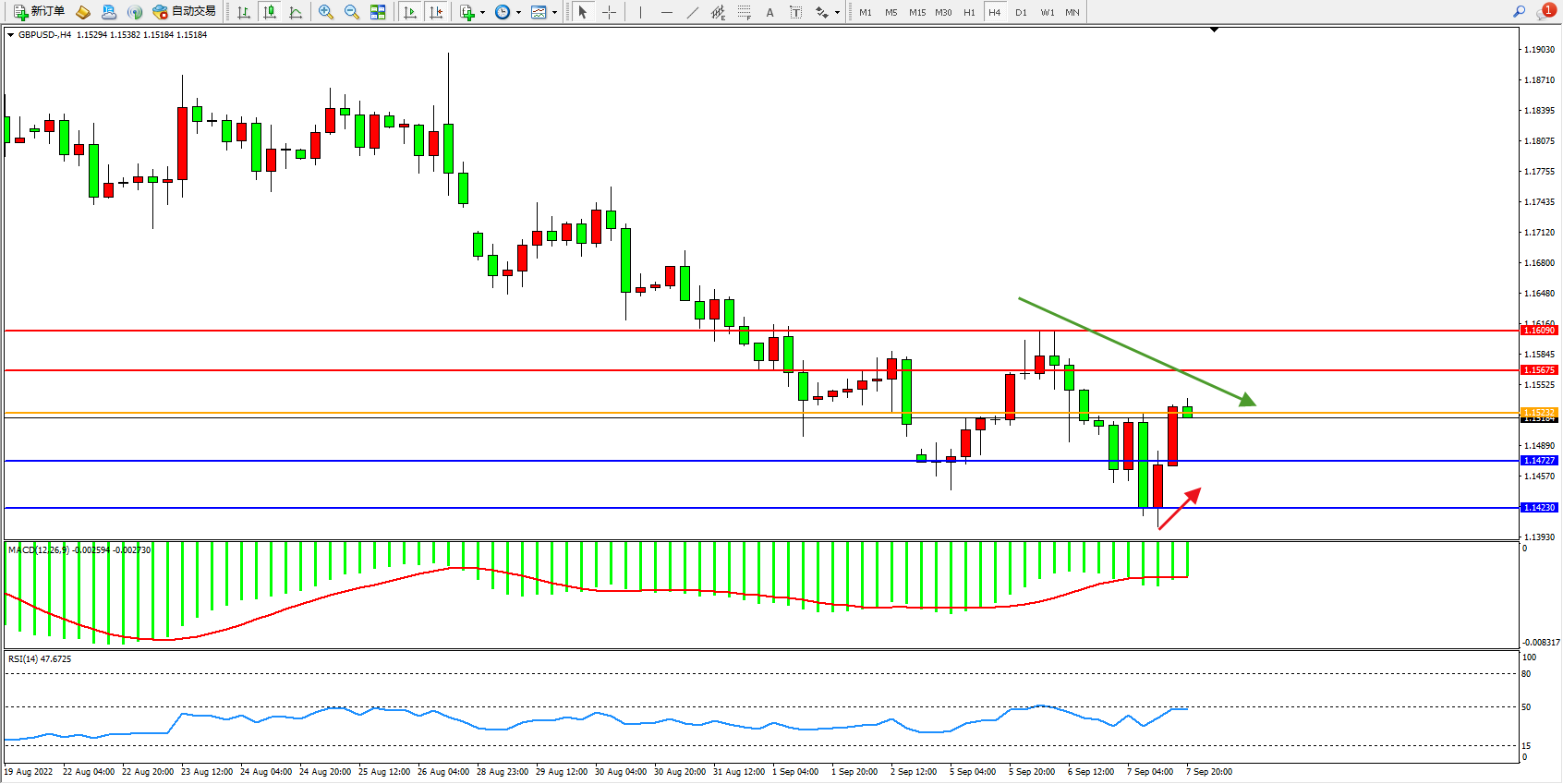Switch chart to bar chart view
The height and width of the screenshot is (784, 1563).
[x=244, y=12]
